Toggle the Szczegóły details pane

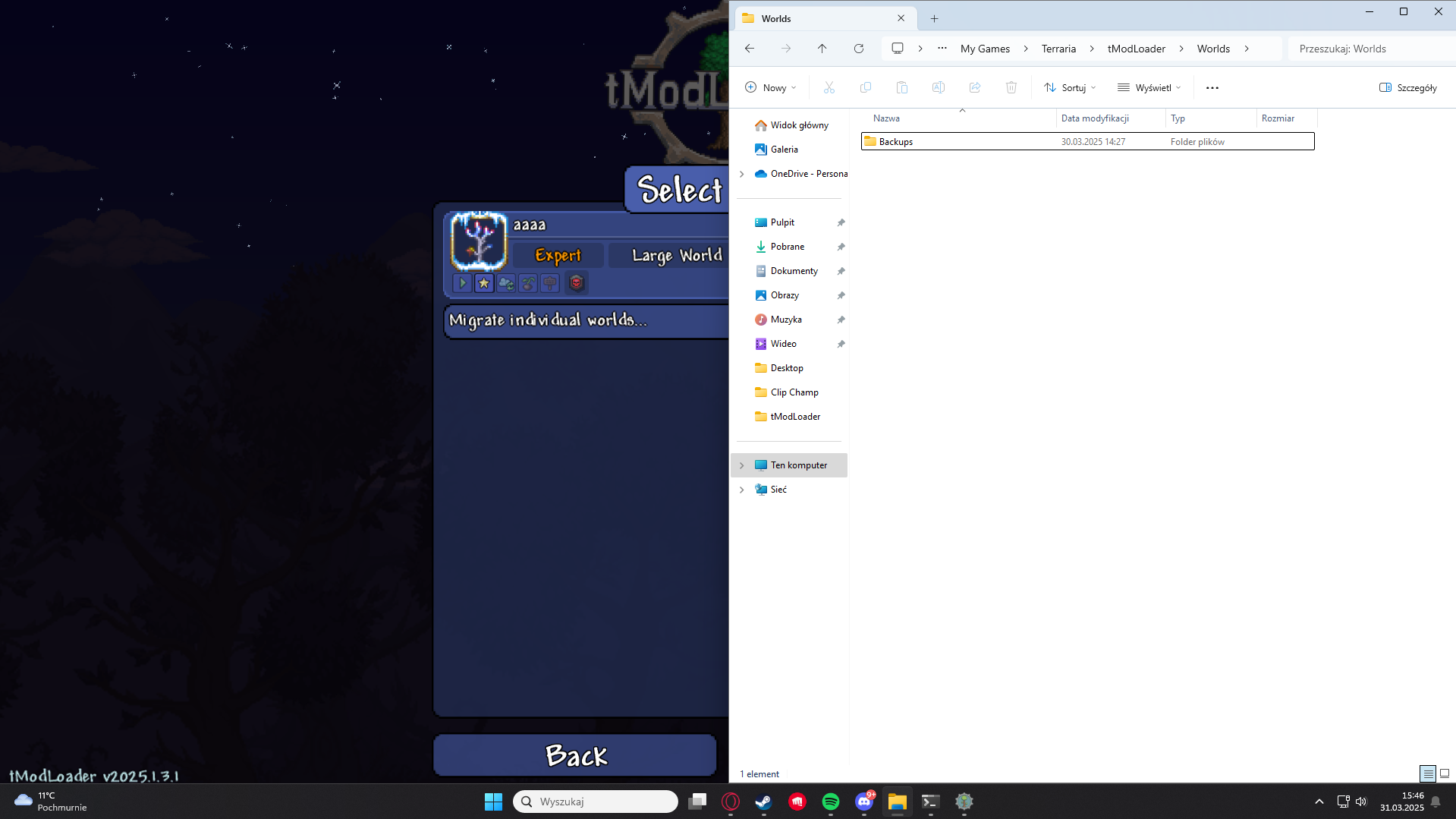[1408, 88]
